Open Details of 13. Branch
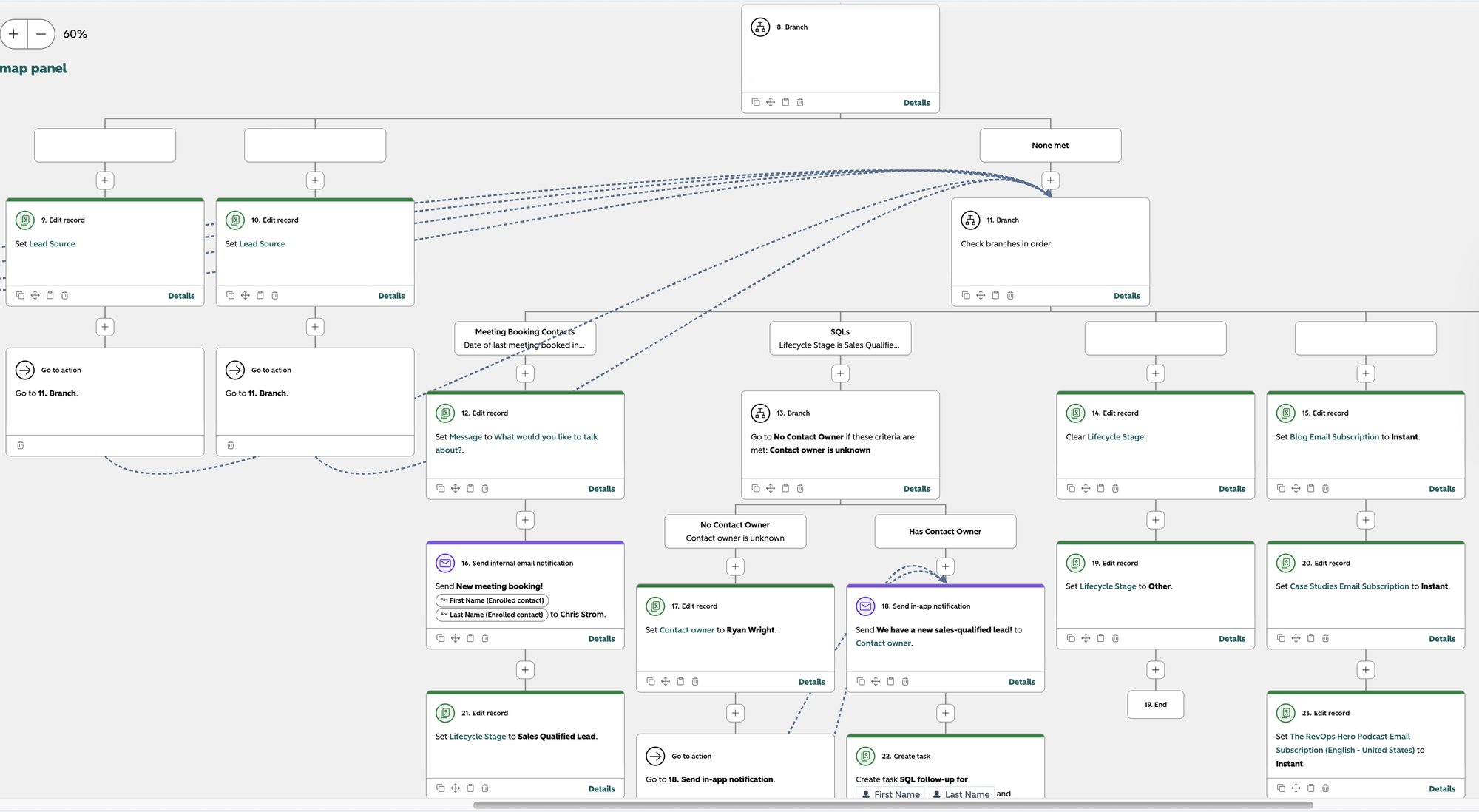Image resolution: width=1479 pixels, height=812 pixels. pyautogui.click(x=917, y=489)
